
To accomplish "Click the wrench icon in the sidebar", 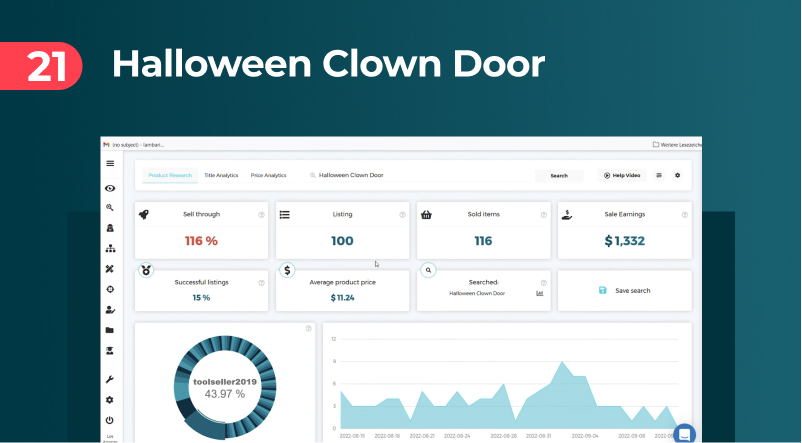I will click(109, 379).
